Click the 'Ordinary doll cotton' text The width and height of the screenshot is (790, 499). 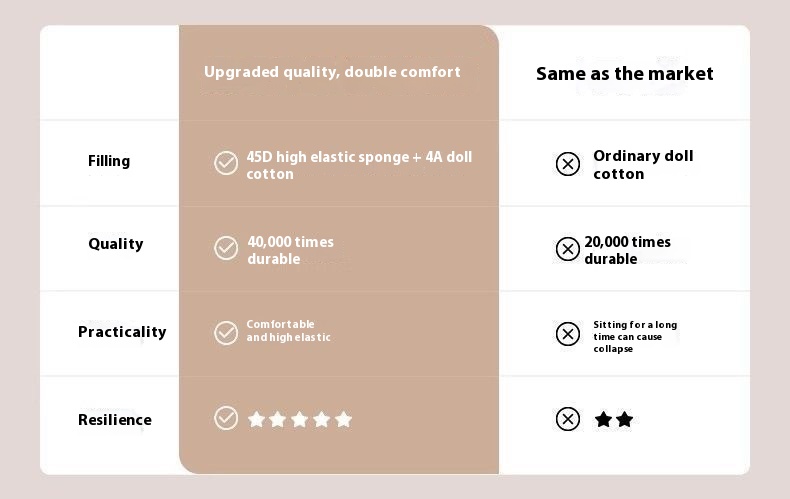[x=643, y=165]
